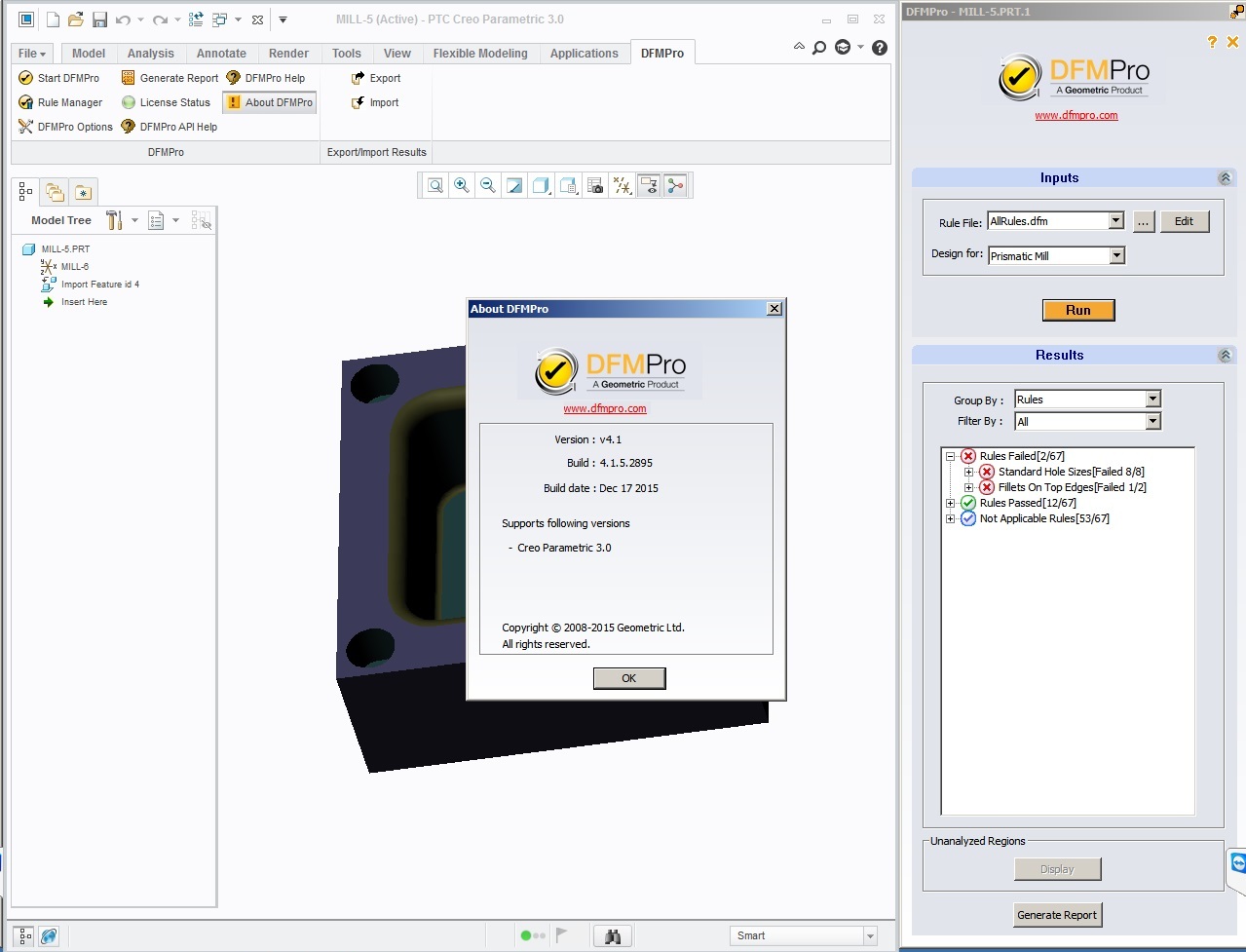1246x952 pixels.
Task: Click the Undo arrow icon
Action: (x=123, y=19)
